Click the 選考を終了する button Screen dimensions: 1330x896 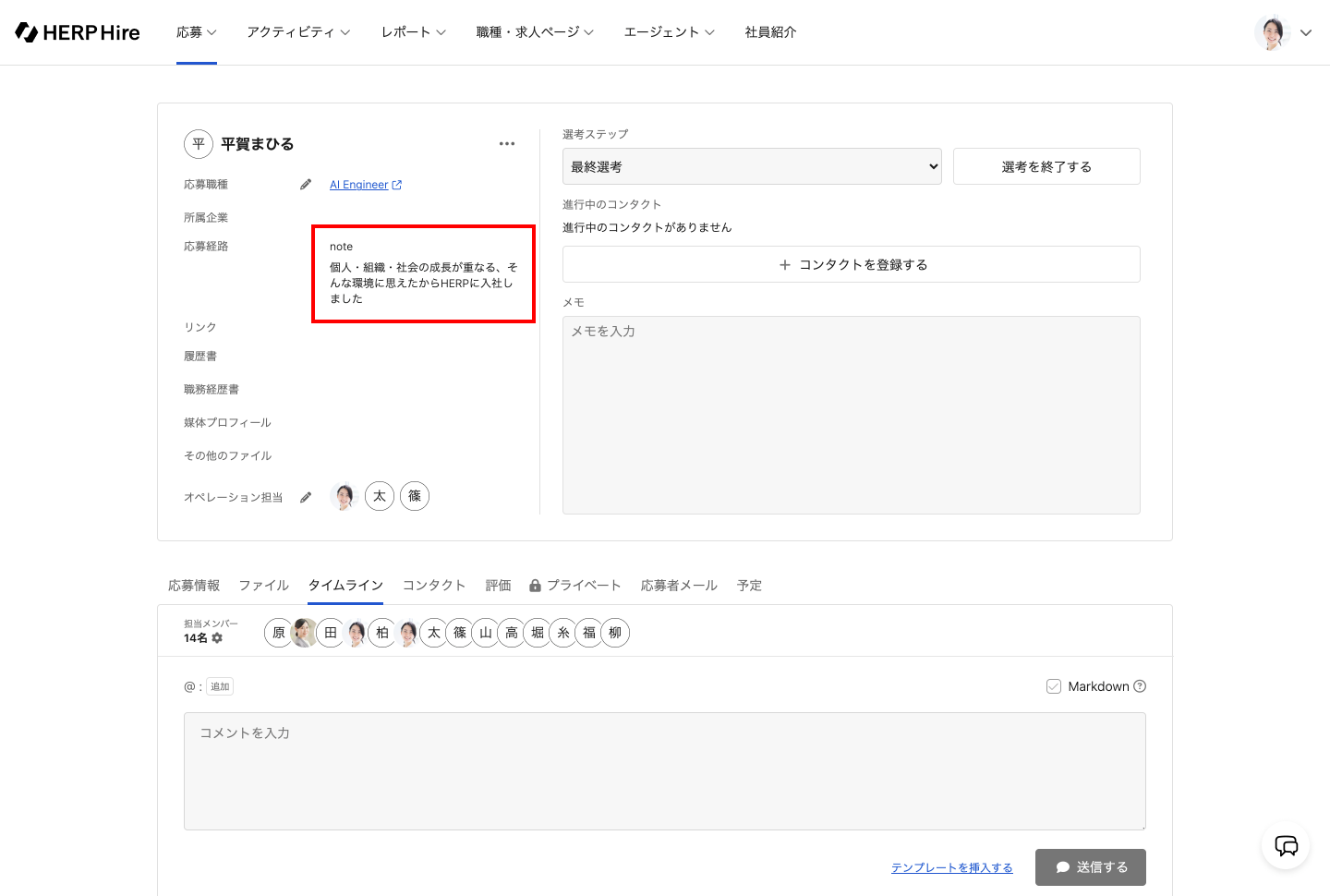(1046, 166)
